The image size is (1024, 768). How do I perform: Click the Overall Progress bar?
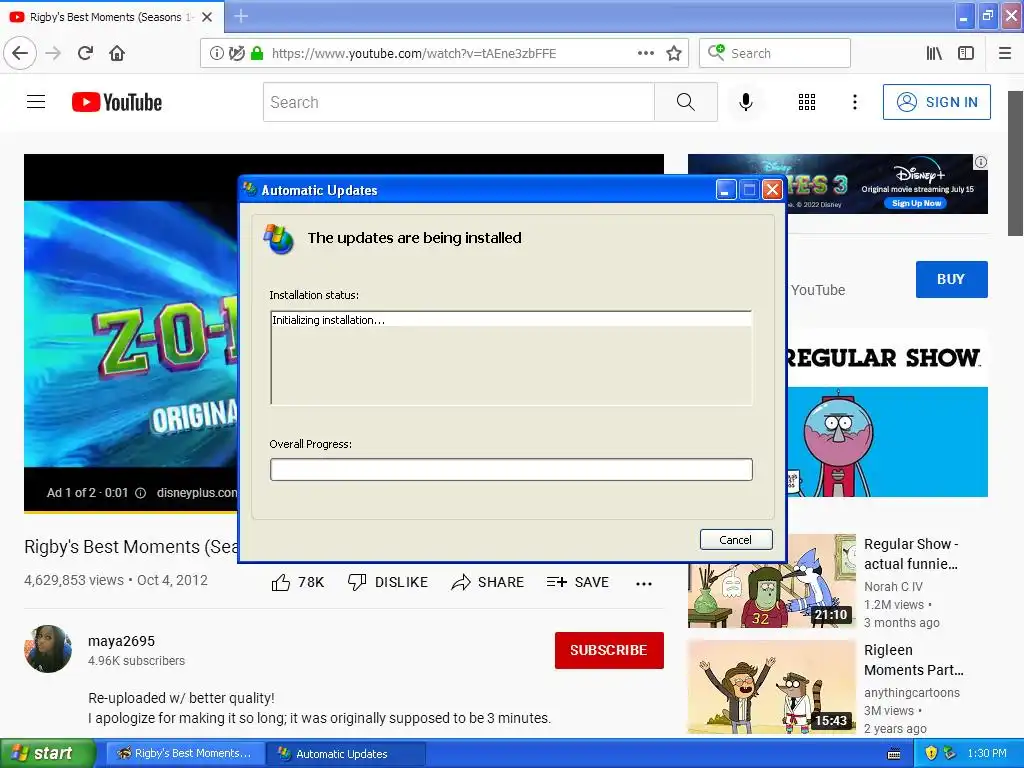pyautogui.click(x=511, y=470)
